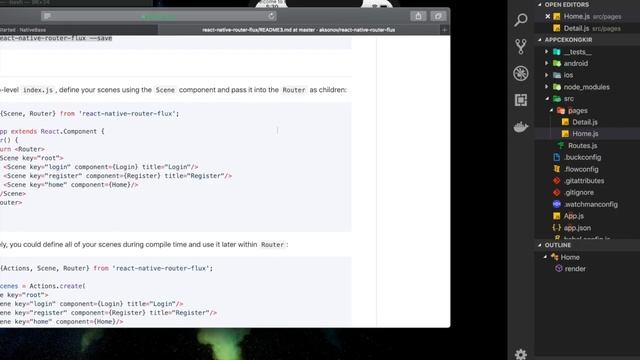Click the 'Scene' inline code in paragraph
Screen dimensions: 640x360
click(165, 90)
